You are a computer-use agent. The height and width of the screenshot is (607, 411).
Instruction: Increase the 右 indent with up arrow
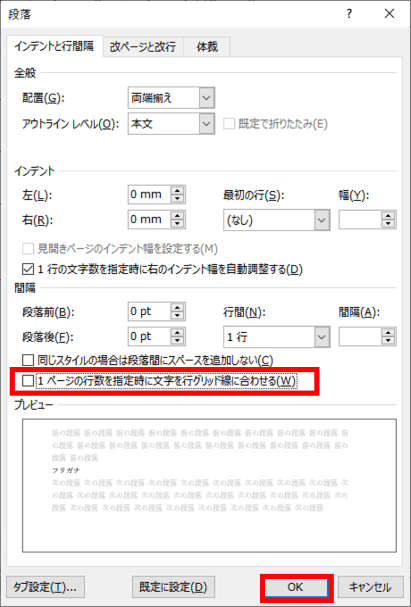tap(178, 215)
